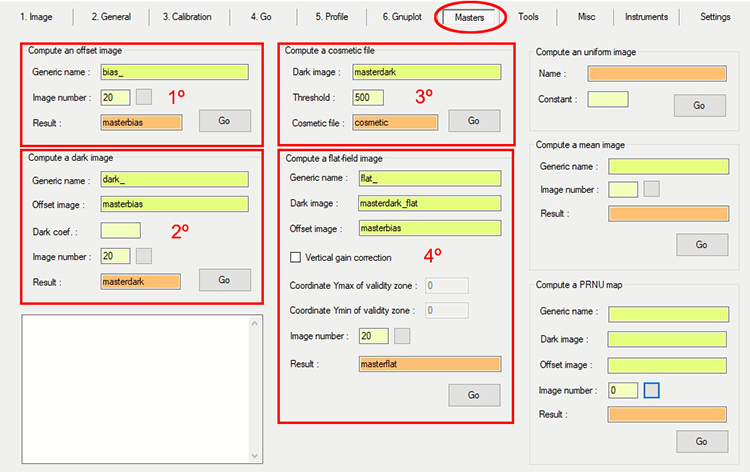Click the Dark coef. input field
Screen dimensions: 750x472
(120, 230)
